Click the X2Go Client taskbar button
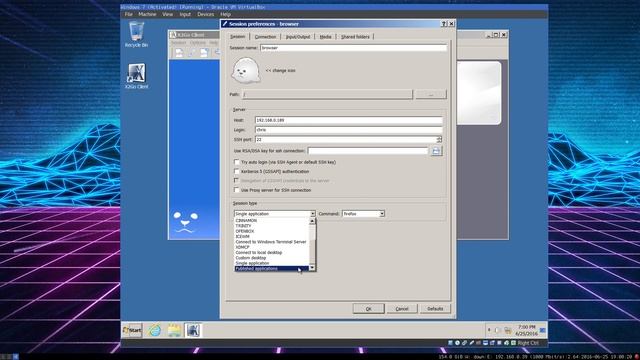The image size is (640, 360). [x=193, y=330]
